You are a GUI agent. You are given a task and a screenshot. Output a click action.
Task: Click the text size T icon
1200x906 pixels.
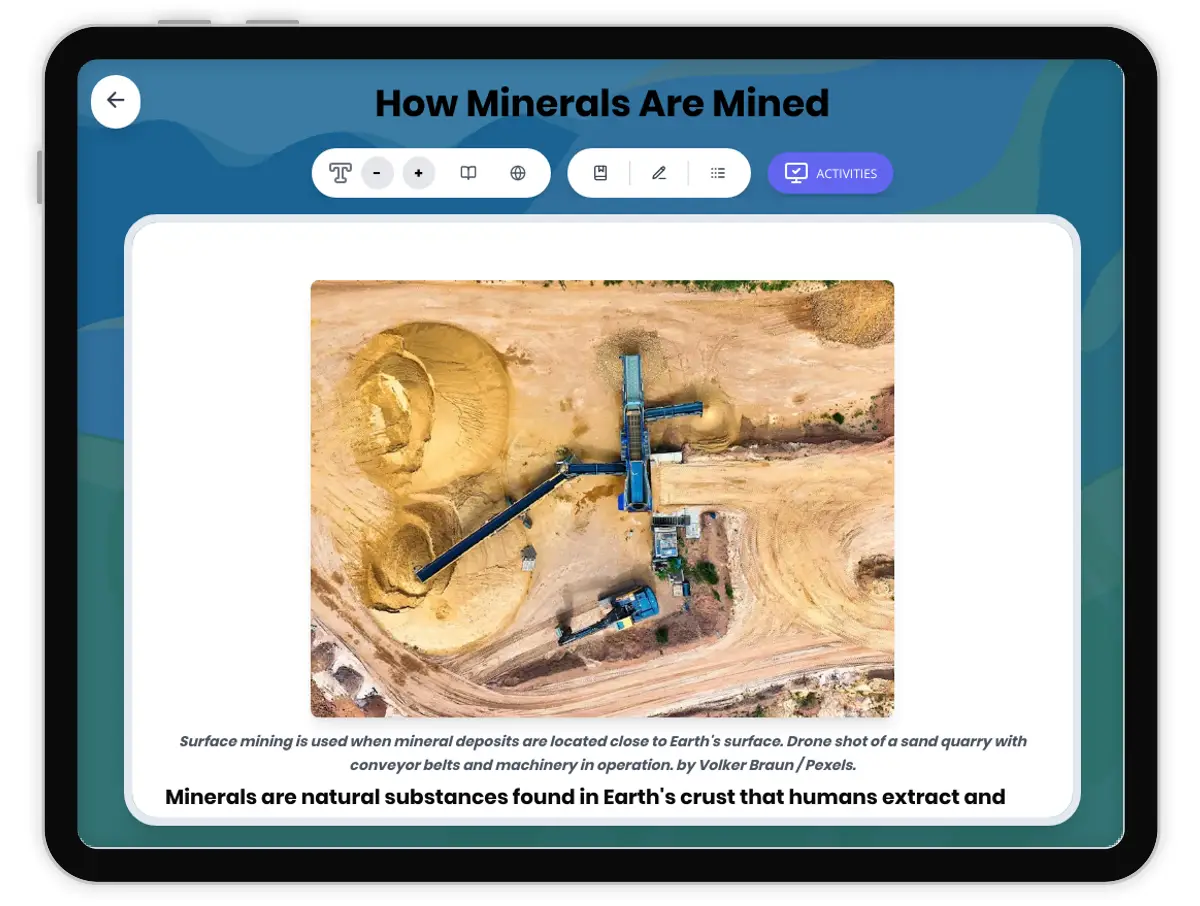[340, 173]
